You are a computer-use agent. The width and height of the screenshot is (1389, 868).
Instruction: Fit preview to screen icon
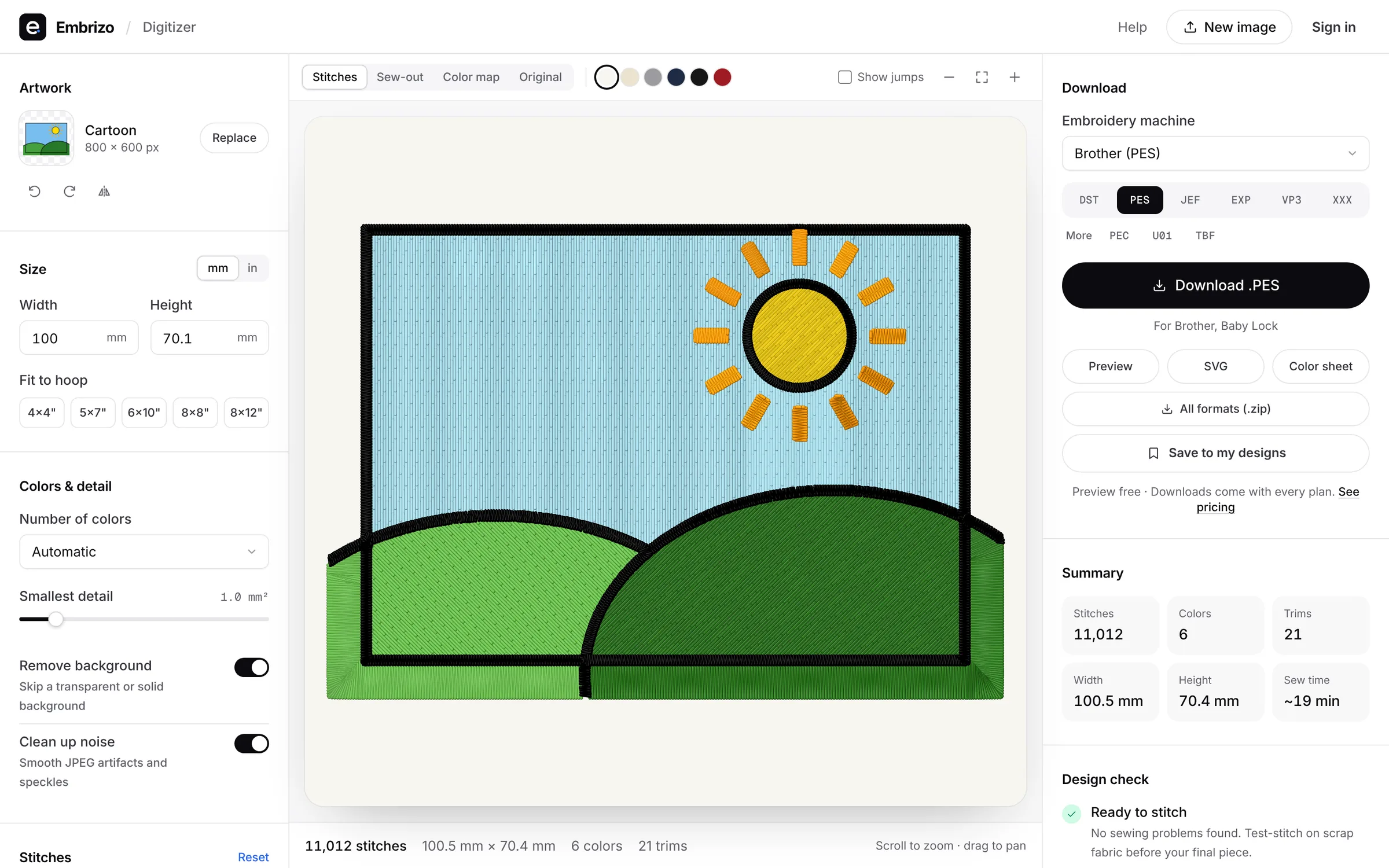coord(982,77)
